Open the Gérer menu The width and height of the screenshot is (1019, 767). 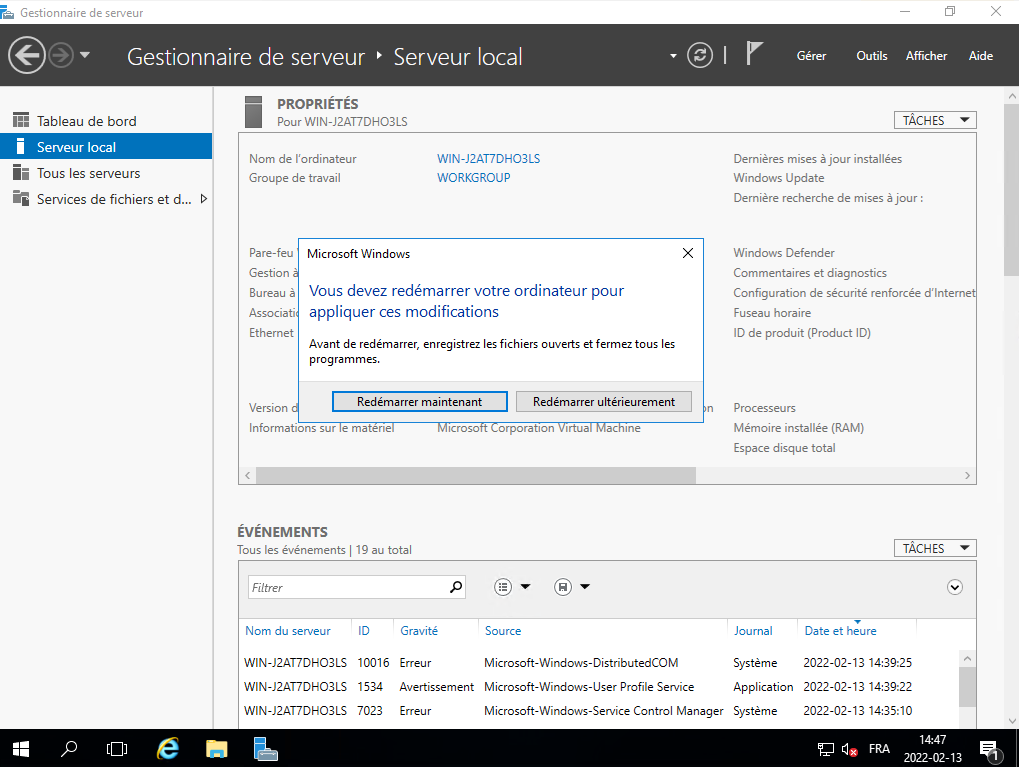(x=811, y=56)
